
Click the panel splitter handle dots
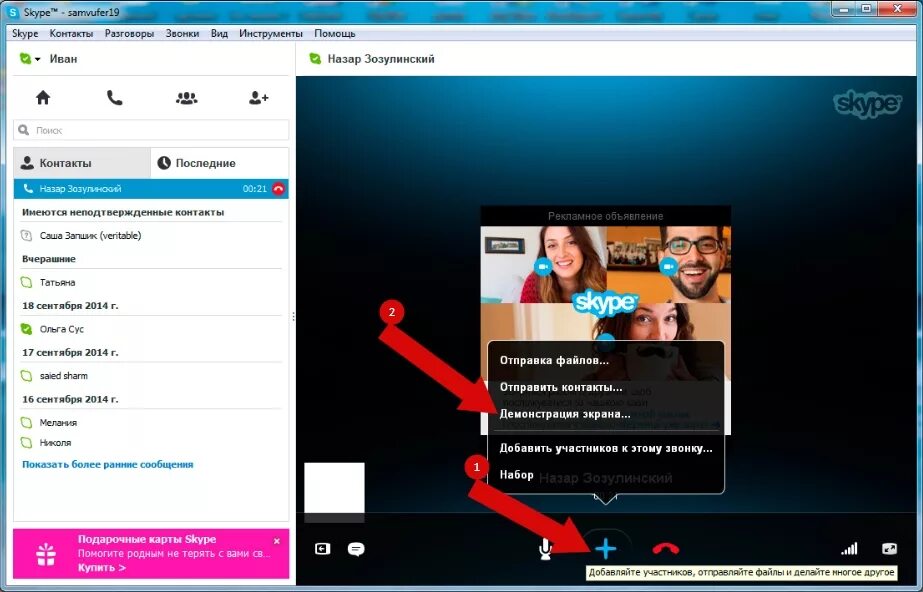(x=293, y=316)
